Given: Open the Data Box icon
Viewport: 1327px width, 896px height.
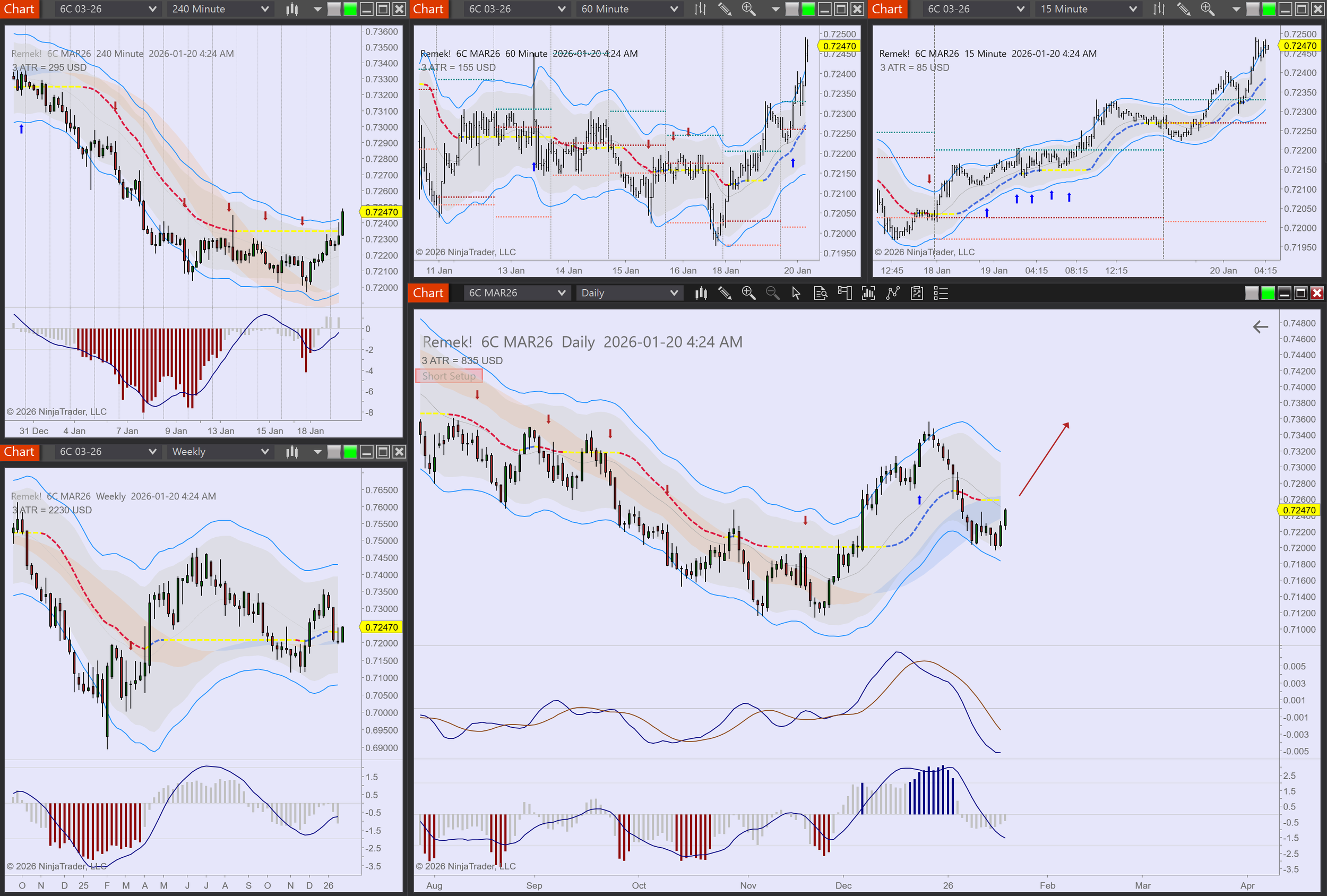Looking at the screenshot, I should [821, 293].
